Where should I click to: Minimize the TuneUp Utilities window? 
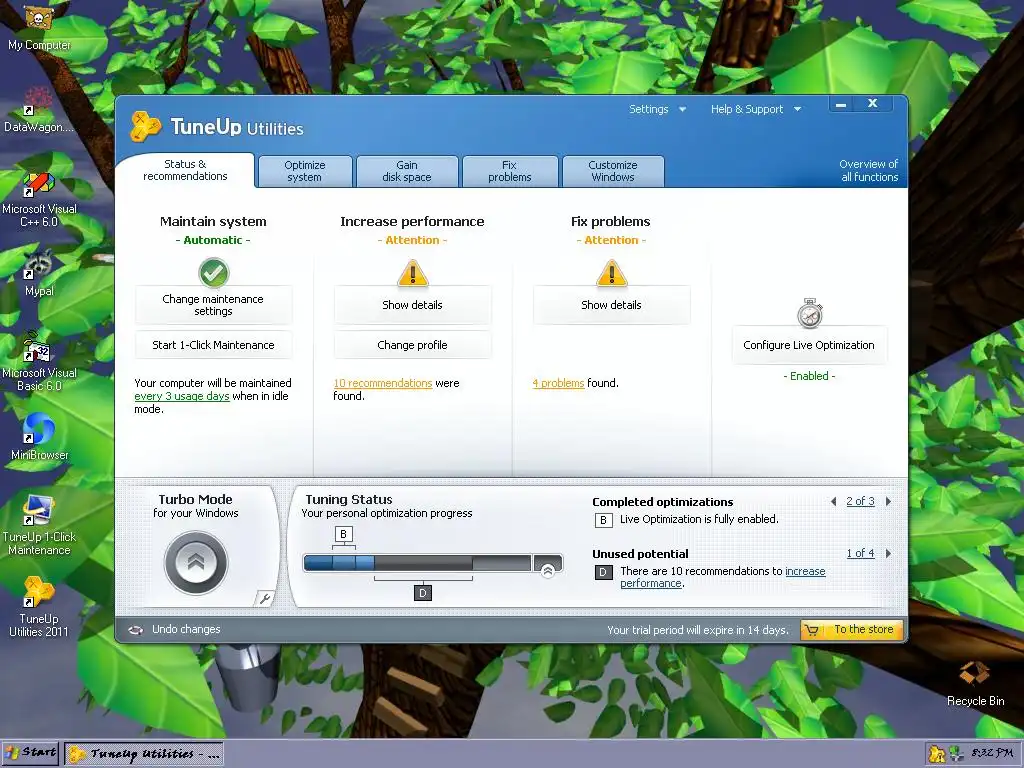[x=841, y=104]
